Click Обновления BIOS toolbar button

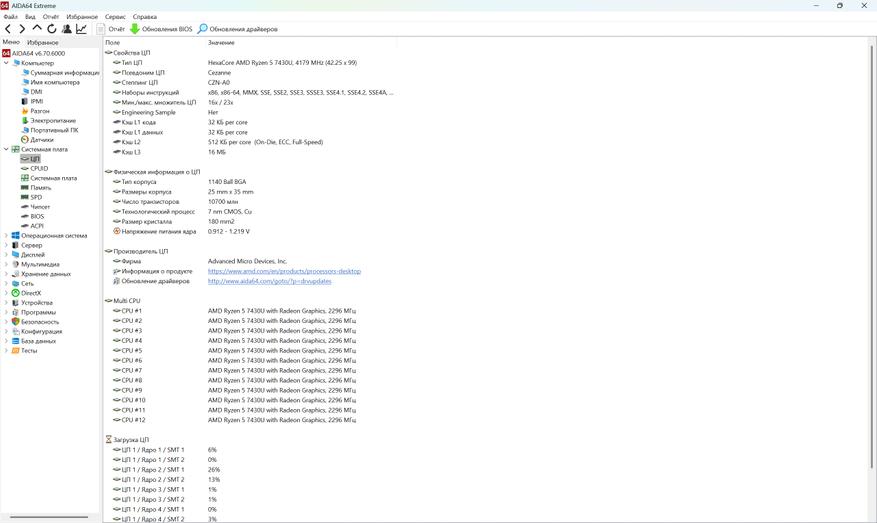pyautogui.click(x=161, y=29)
